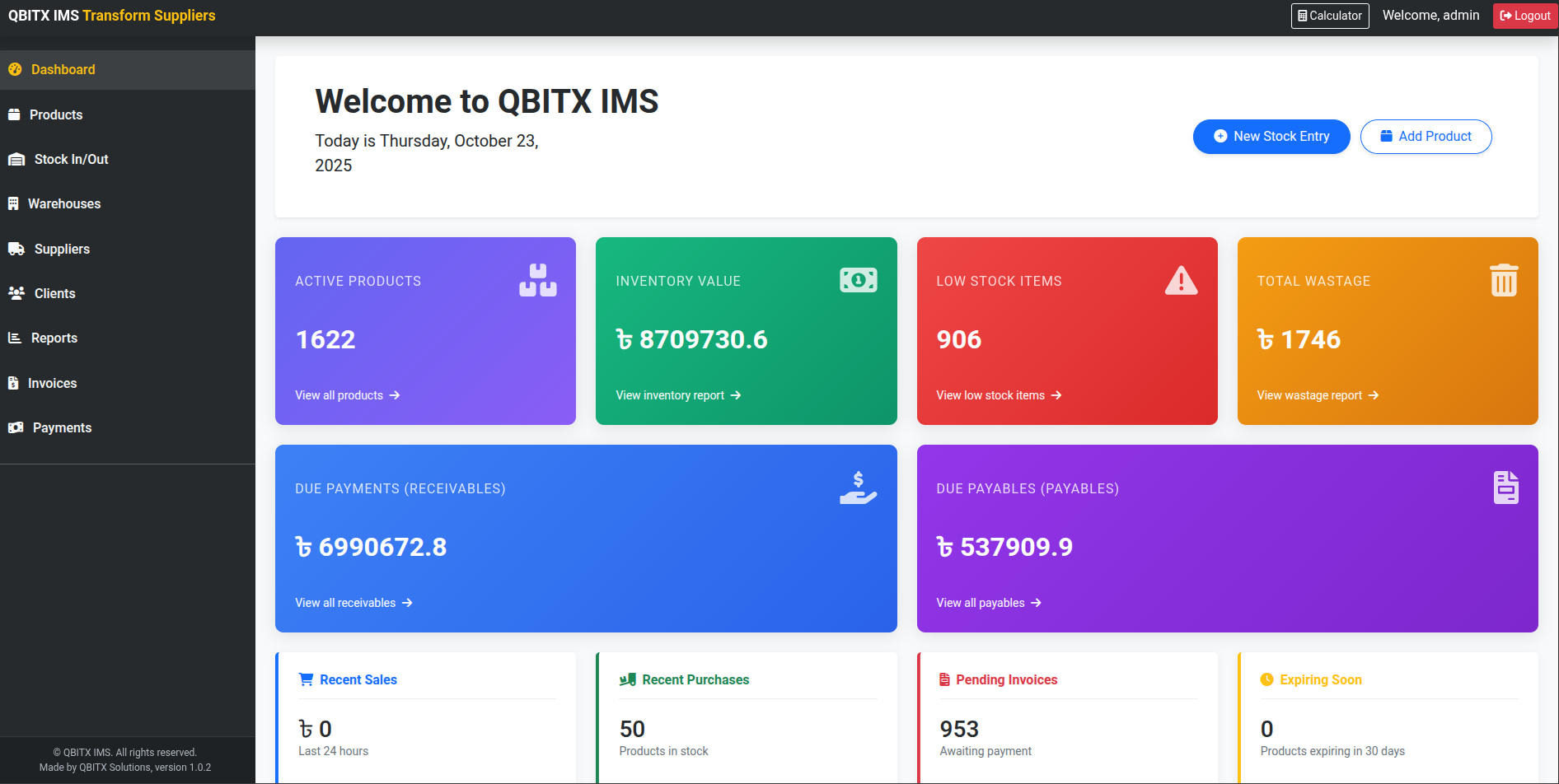Open View all receivables link
This screenshot has height=784, width=1559.
353,602
